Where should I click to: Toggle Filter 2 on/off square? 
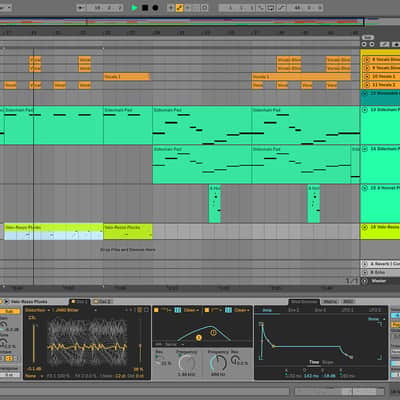pos(207,310)
